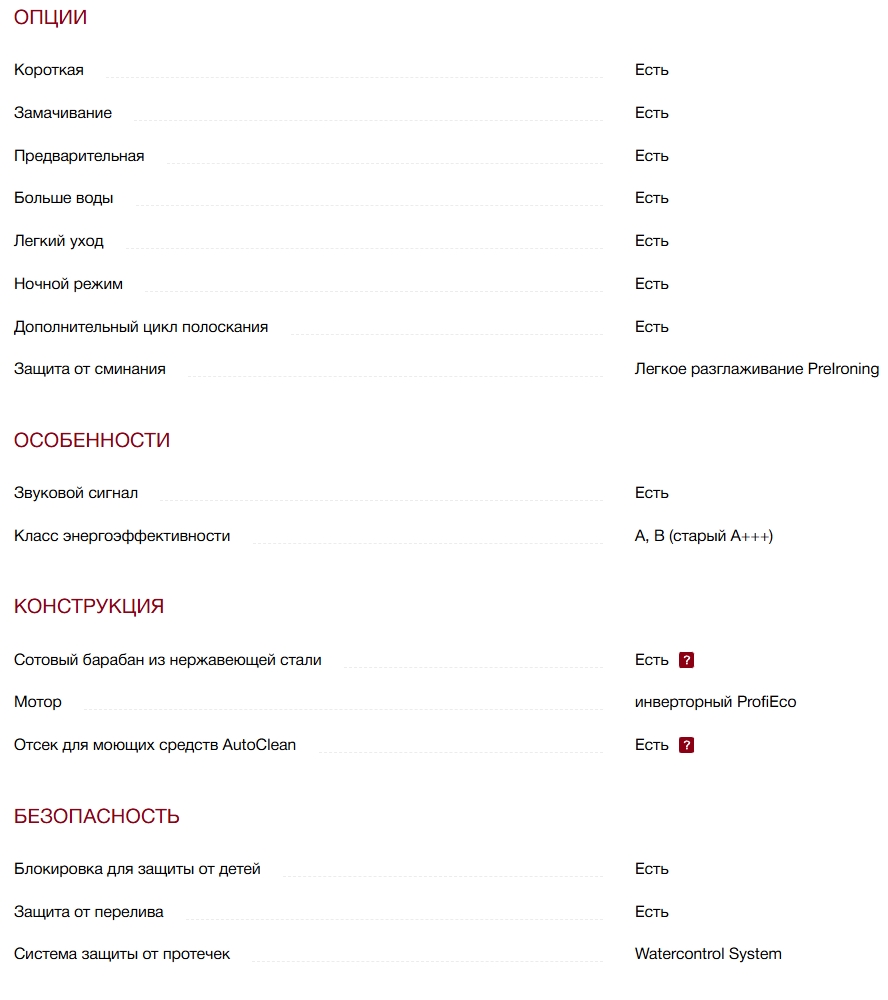The height and width of the screenshot is (1000, 888).
Task: Click Дополнительный цикл полоскания label
Action: pyautogui.click(x=141, y=327)
